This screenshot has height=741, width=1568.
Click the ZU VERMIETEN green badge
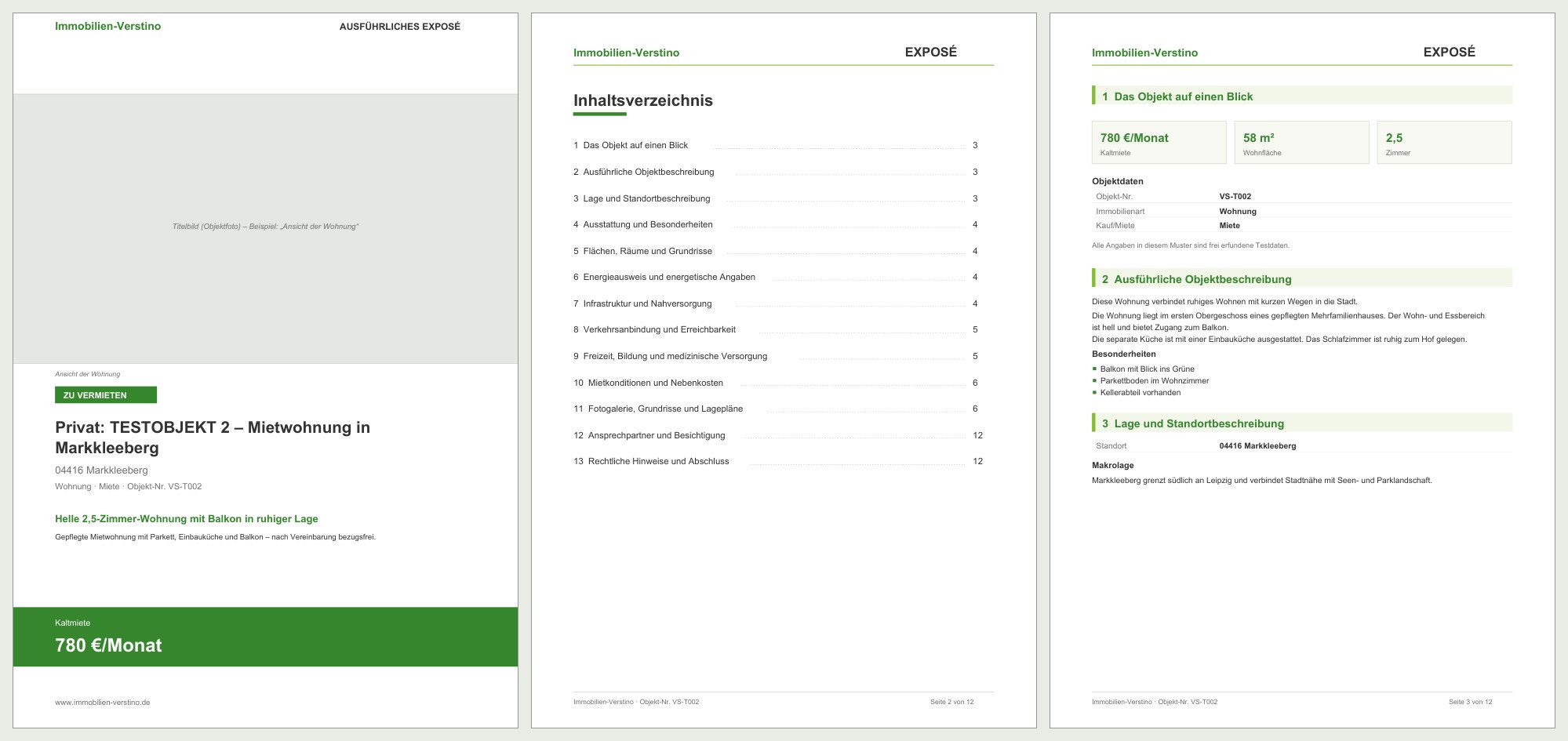(x=106, y=395)
